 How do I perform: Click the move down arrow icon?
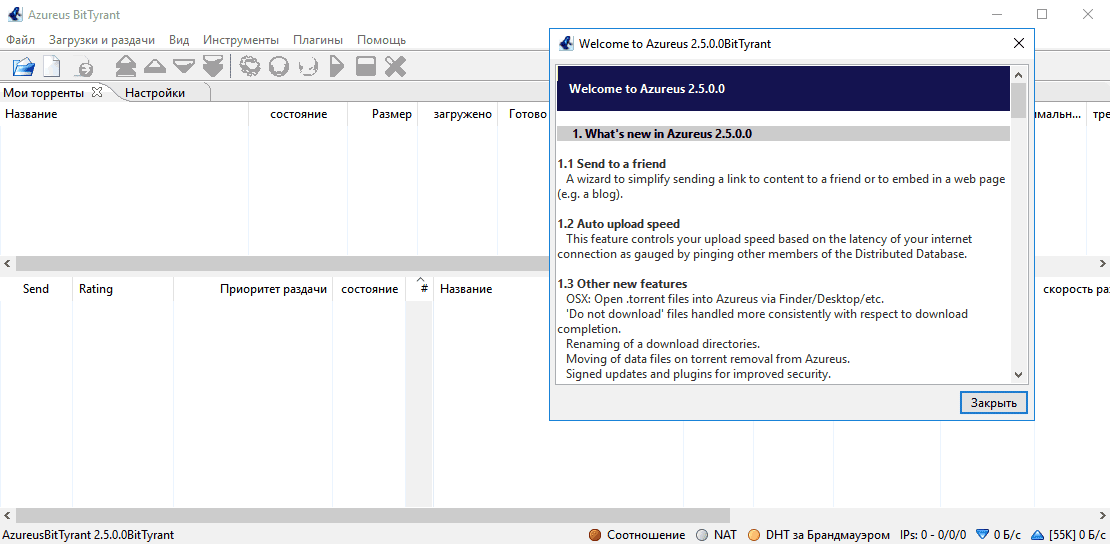click(x=183, y=67)
